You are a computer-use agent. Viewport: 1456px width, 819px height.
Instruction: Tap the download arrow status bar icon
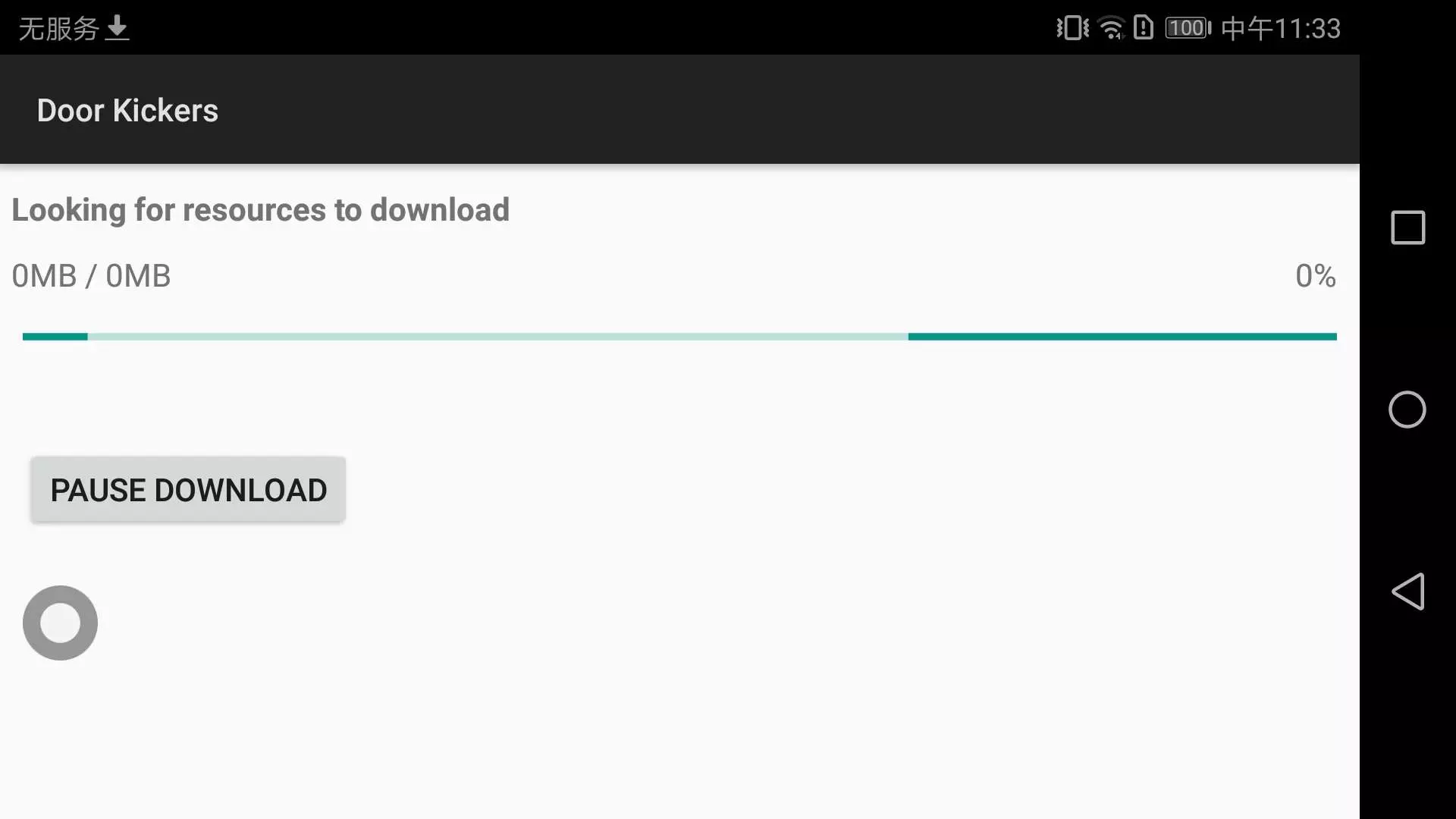118,28
